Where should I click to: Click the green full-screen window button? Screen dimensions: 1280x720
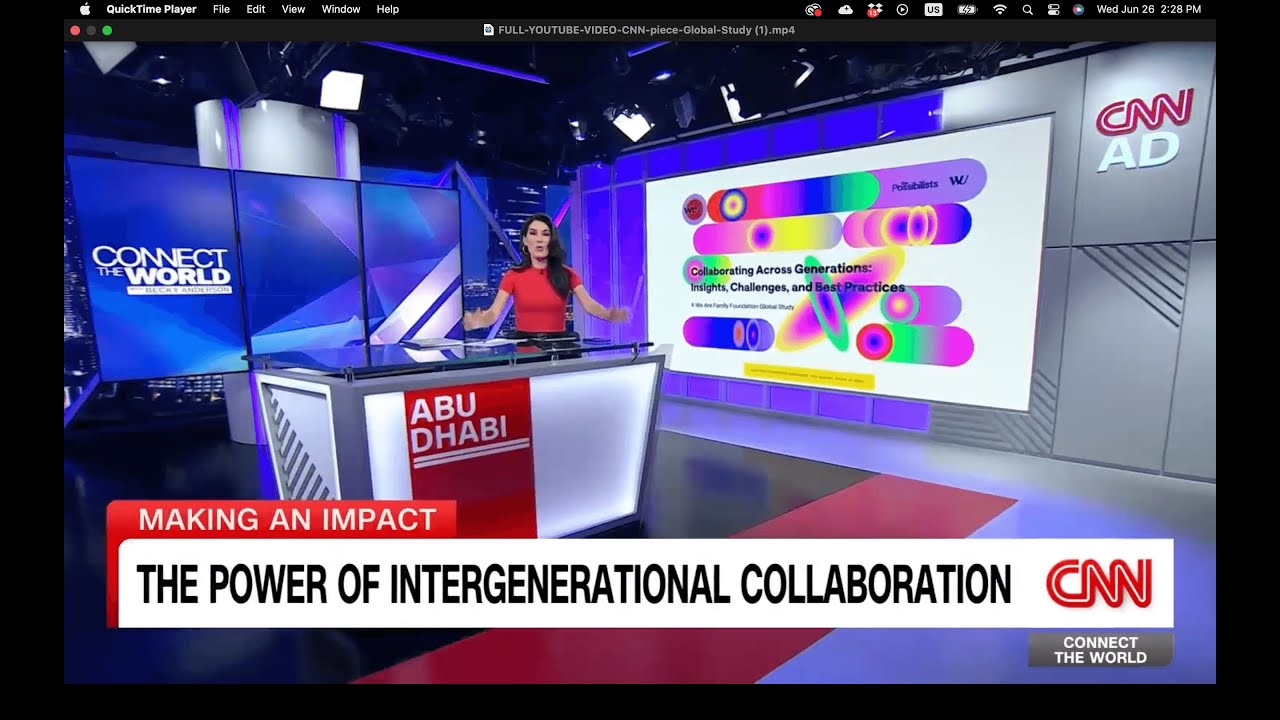click(107, 30)
